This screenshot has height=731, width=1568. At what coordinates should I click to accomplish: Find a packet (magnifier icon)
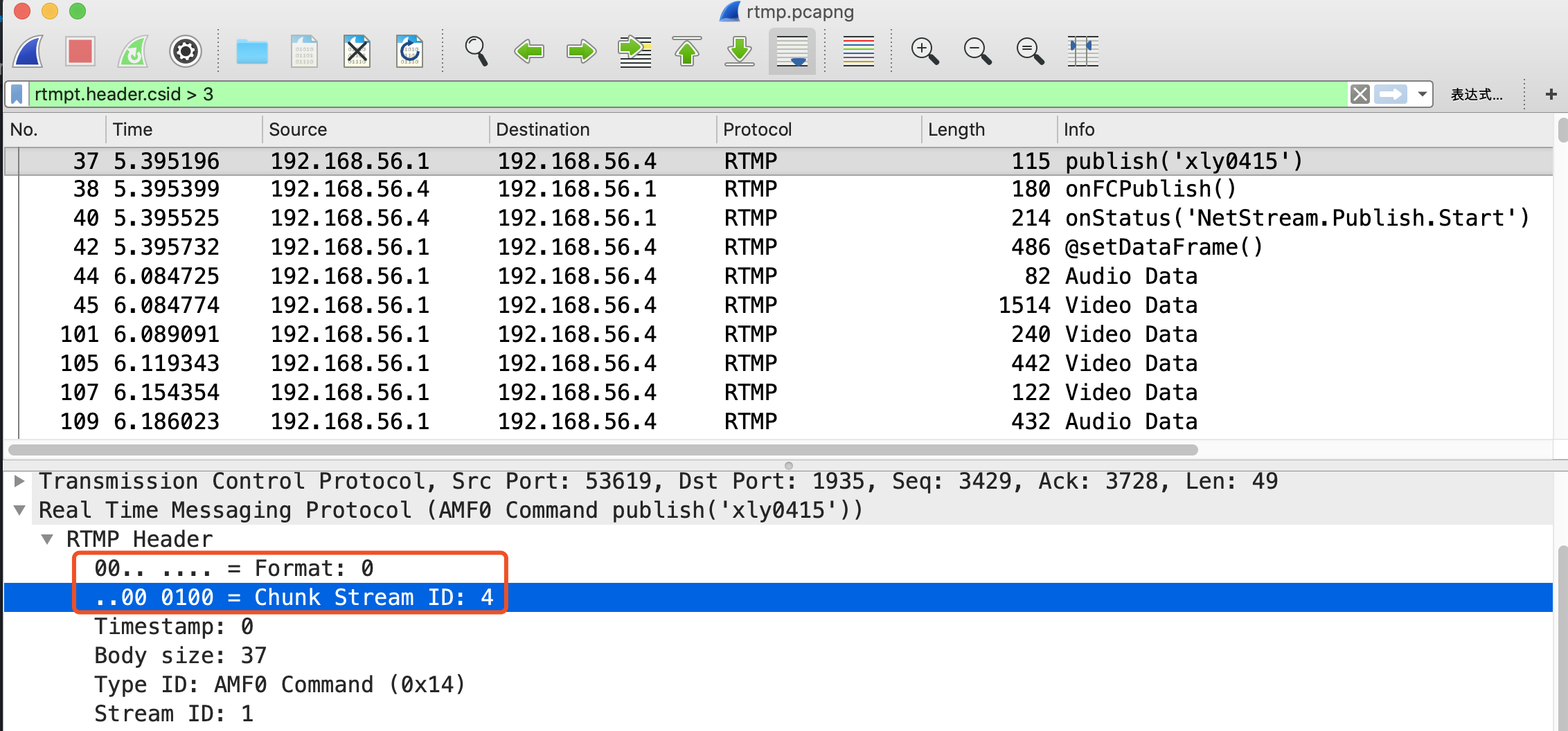(x=476, y=51)
